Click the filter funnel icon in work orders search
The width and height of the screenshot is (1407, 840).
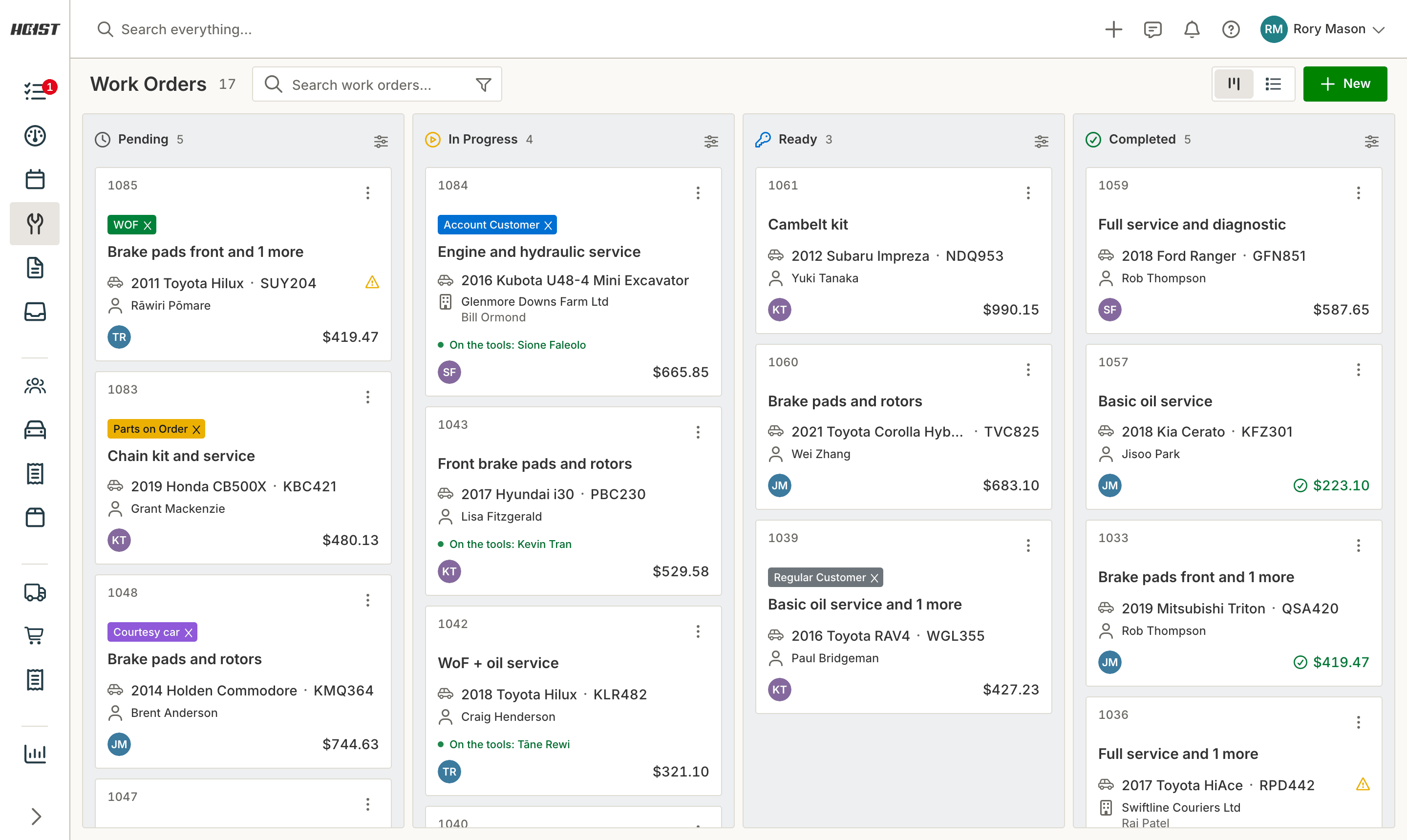[x=484, y=84]
